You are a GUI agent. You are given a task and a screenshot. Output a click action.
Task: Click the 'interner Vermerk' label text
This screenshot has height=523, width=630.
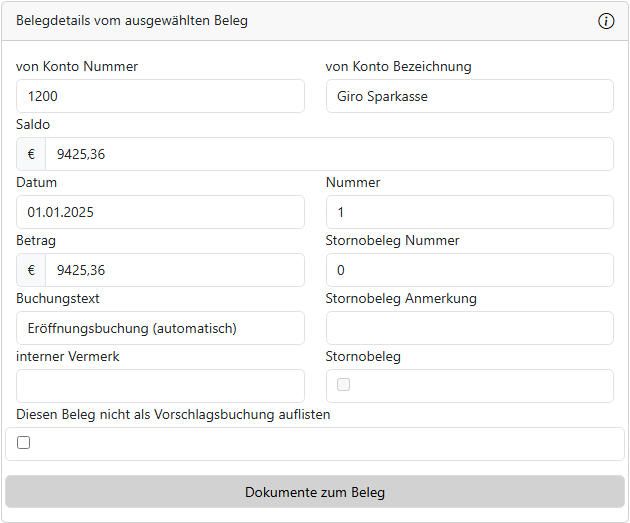tap(68, 356)
